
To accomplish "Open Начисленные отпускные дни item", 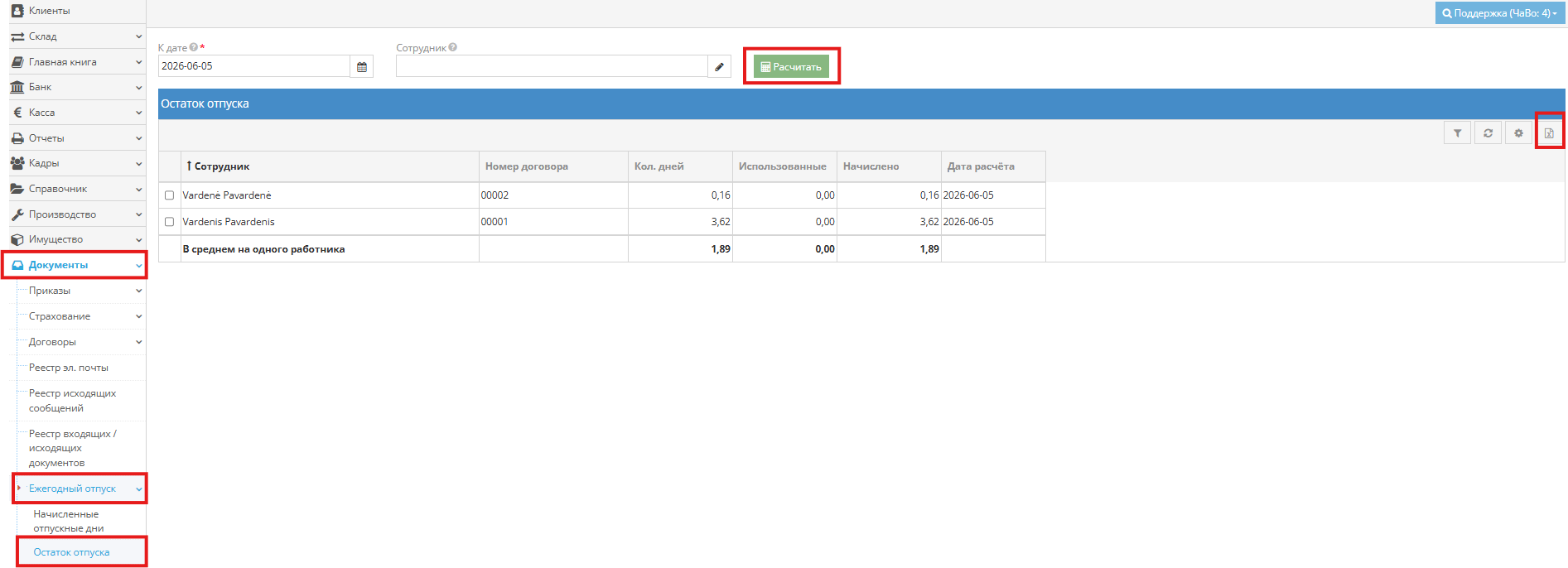I will click(69, 521).
